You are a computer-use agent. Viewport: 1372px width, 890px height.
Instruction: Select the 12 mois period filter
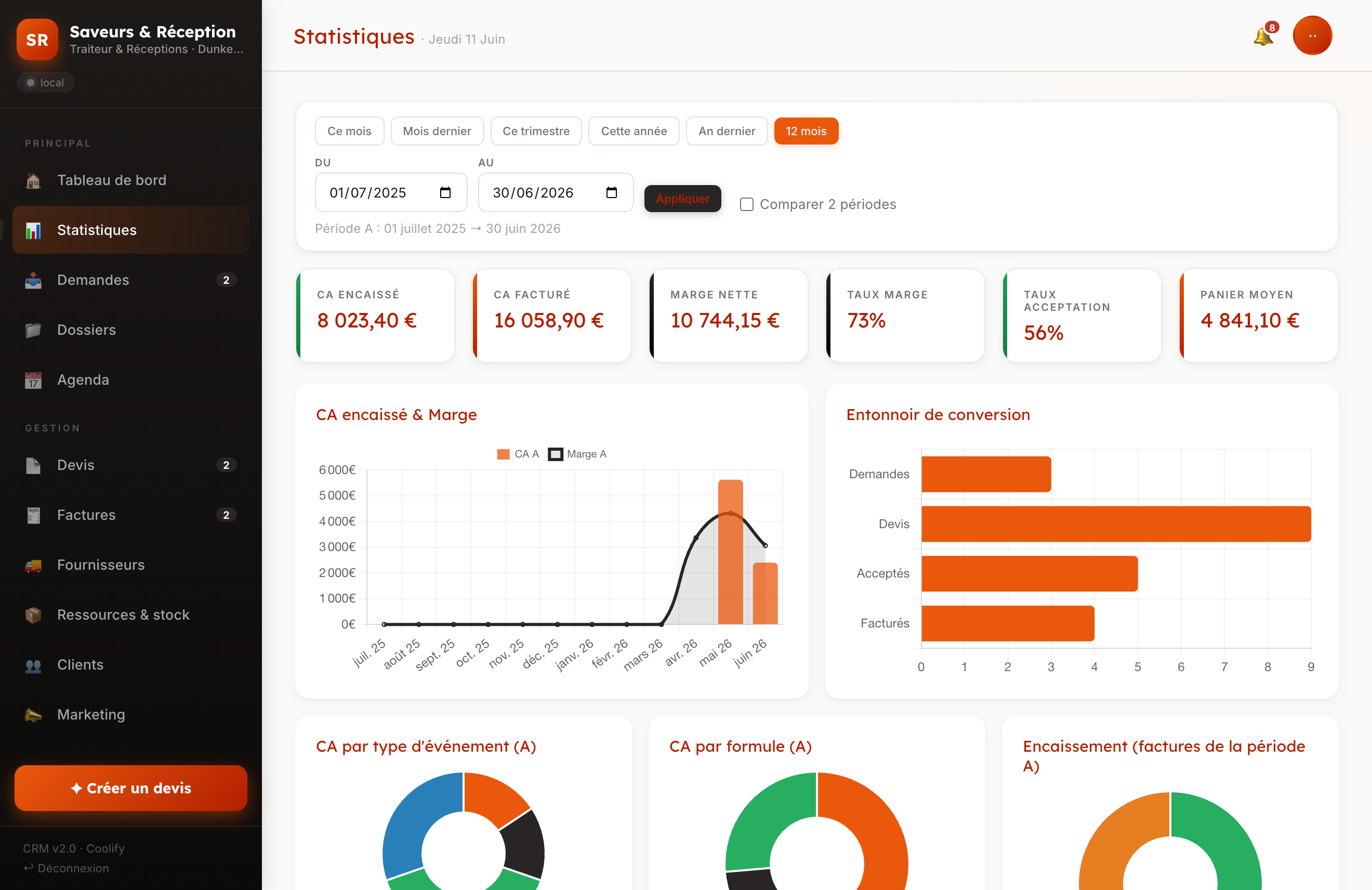pyautogui.click(x=806, y=131)
